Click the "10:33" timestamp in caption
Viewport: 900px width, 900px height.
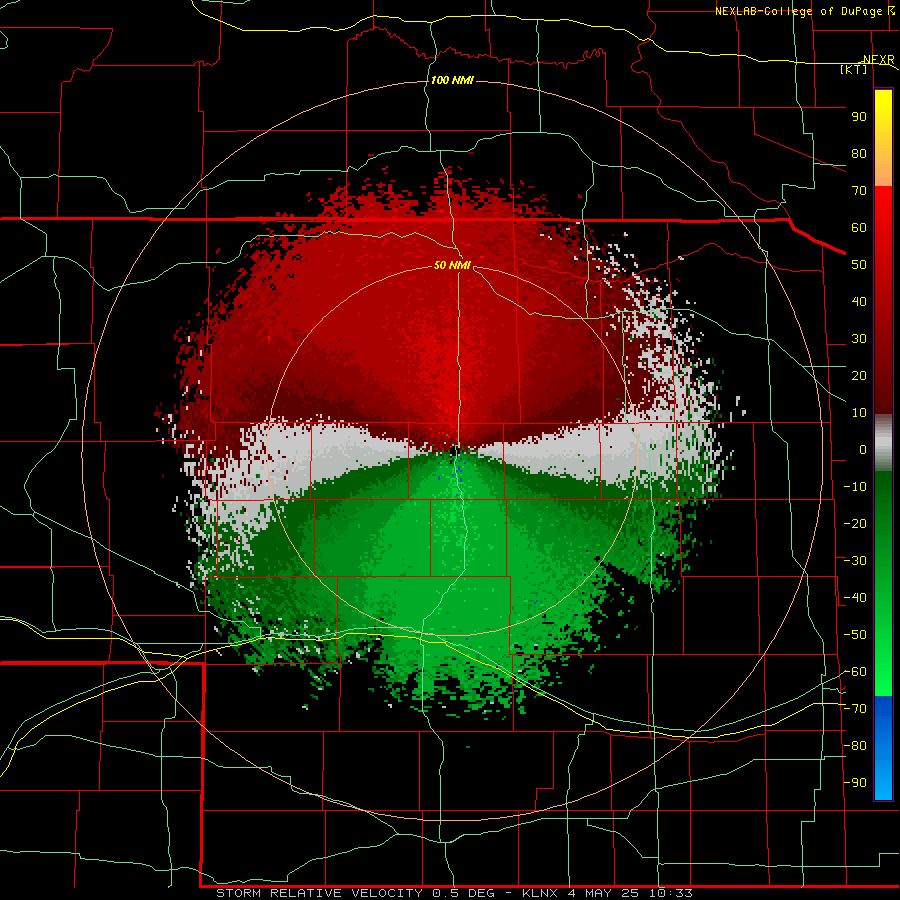click(670, 893)
